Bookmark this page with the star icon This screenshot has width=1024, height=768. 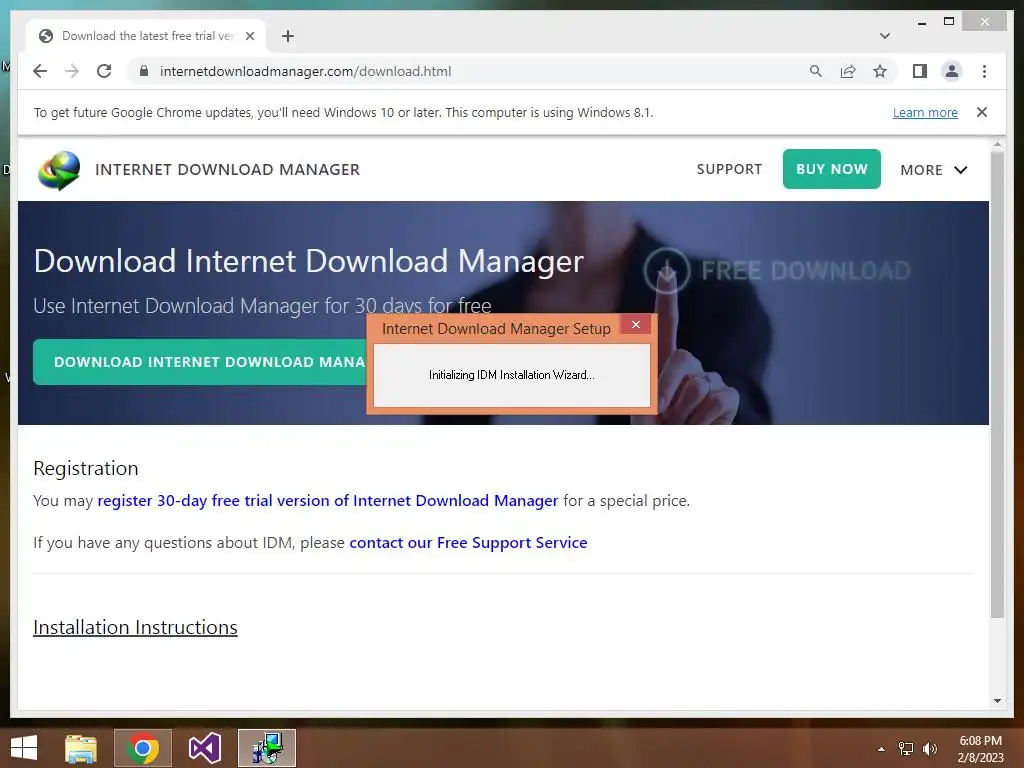coord(880,71)
